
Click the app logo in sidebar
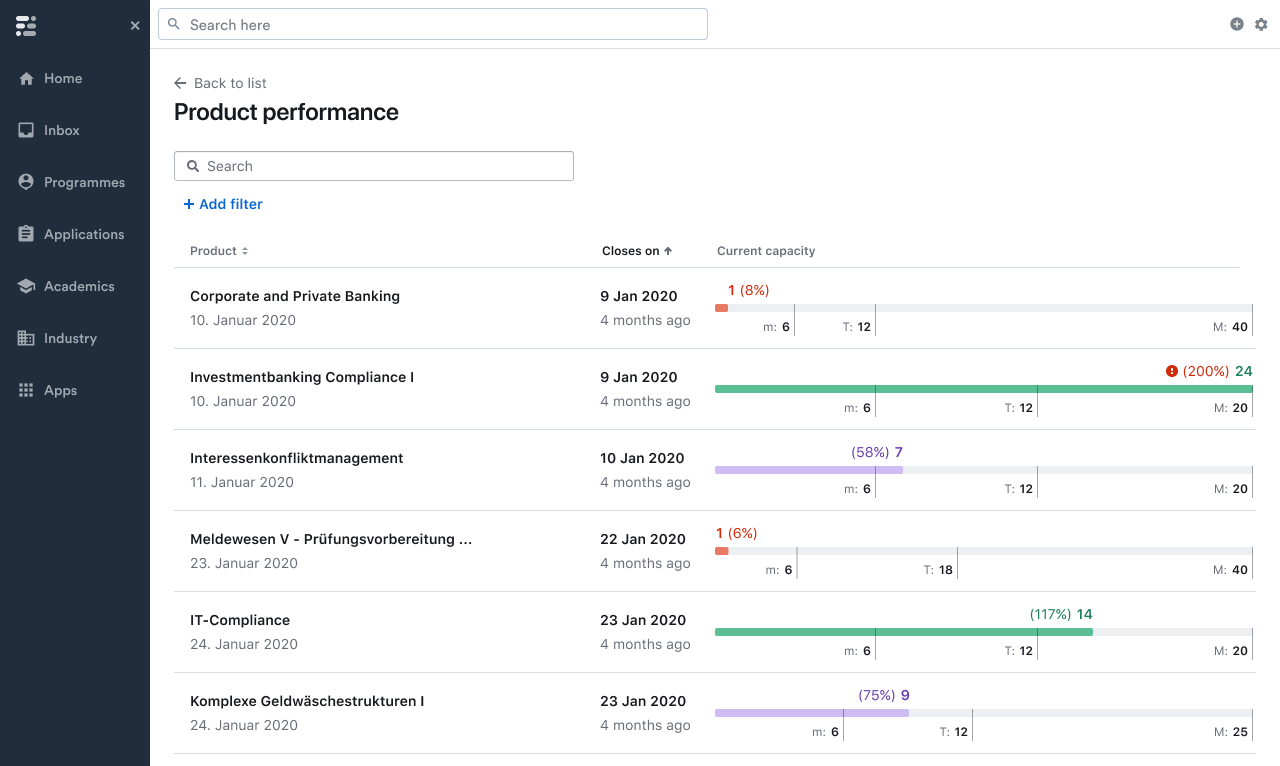[x=26, y=26]
